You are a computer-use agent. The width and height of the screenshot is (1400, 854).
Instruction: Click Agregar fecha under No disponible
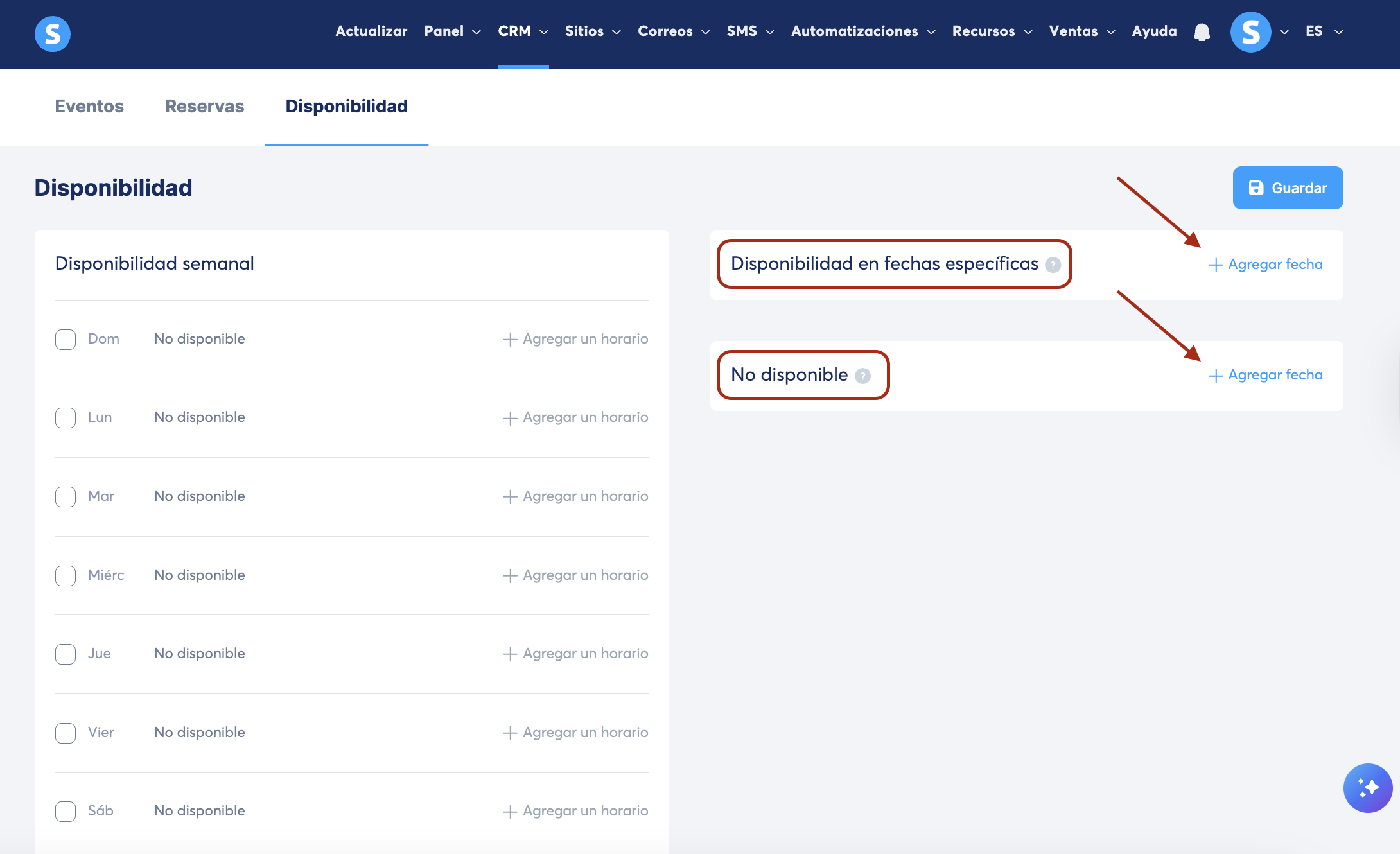[1265, 375]
